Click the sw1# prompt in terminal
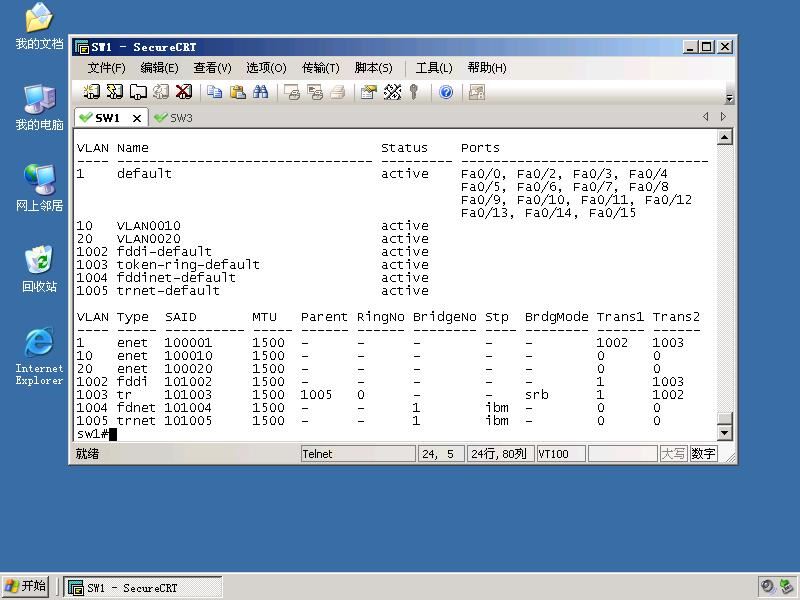 coord(93,434)
